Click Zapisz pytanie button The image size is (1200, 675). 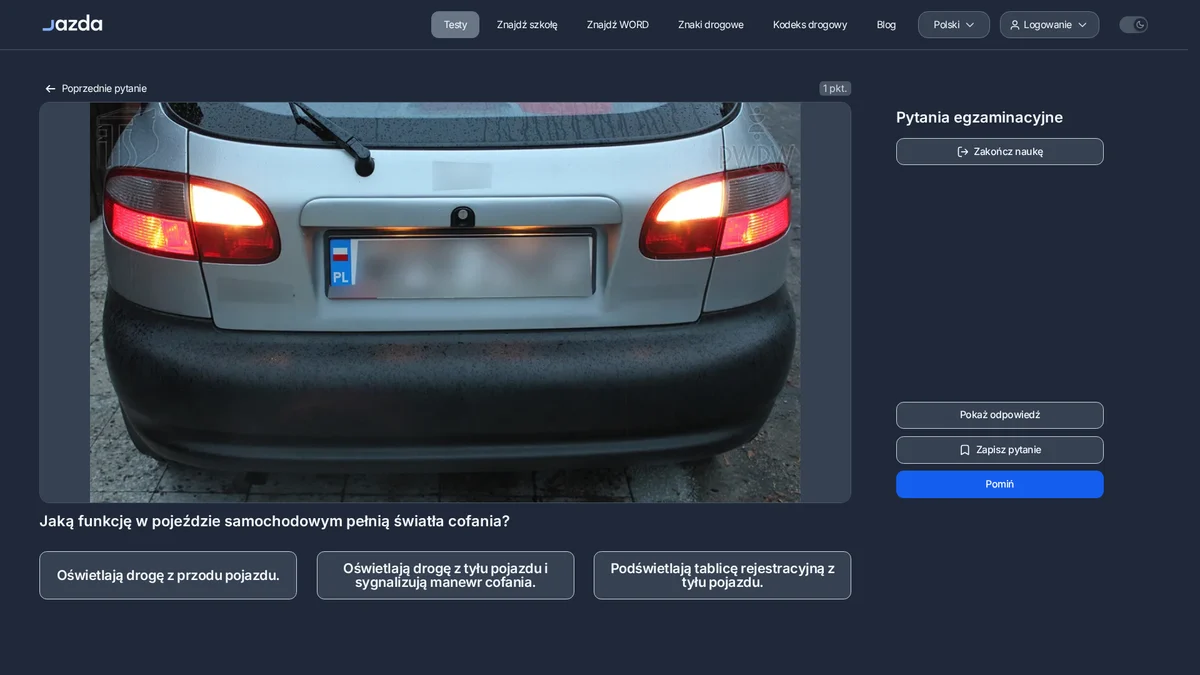pos(1000,450)
